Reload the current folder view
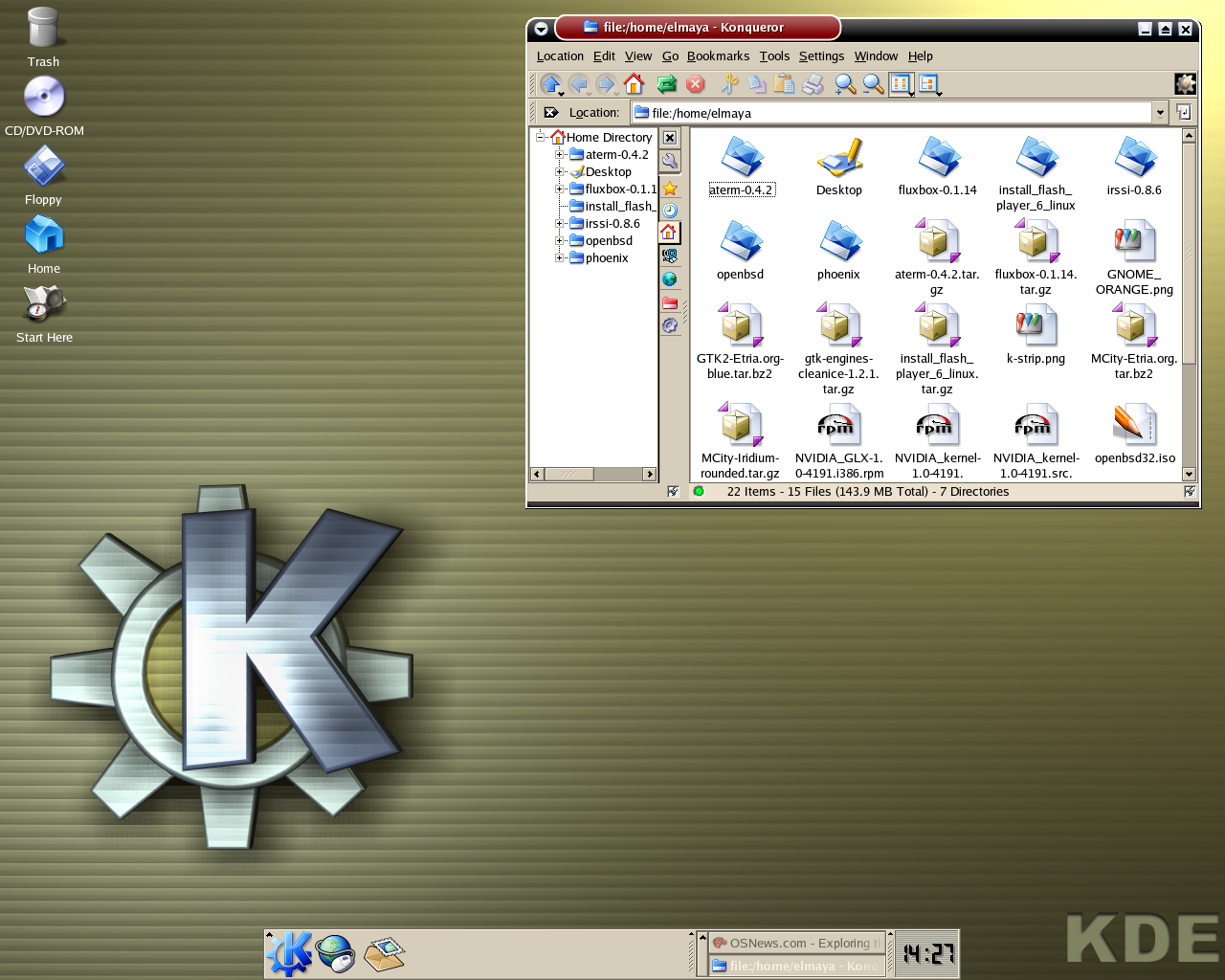This screenshot has width=1225, height=980. [x=667, y=84]
